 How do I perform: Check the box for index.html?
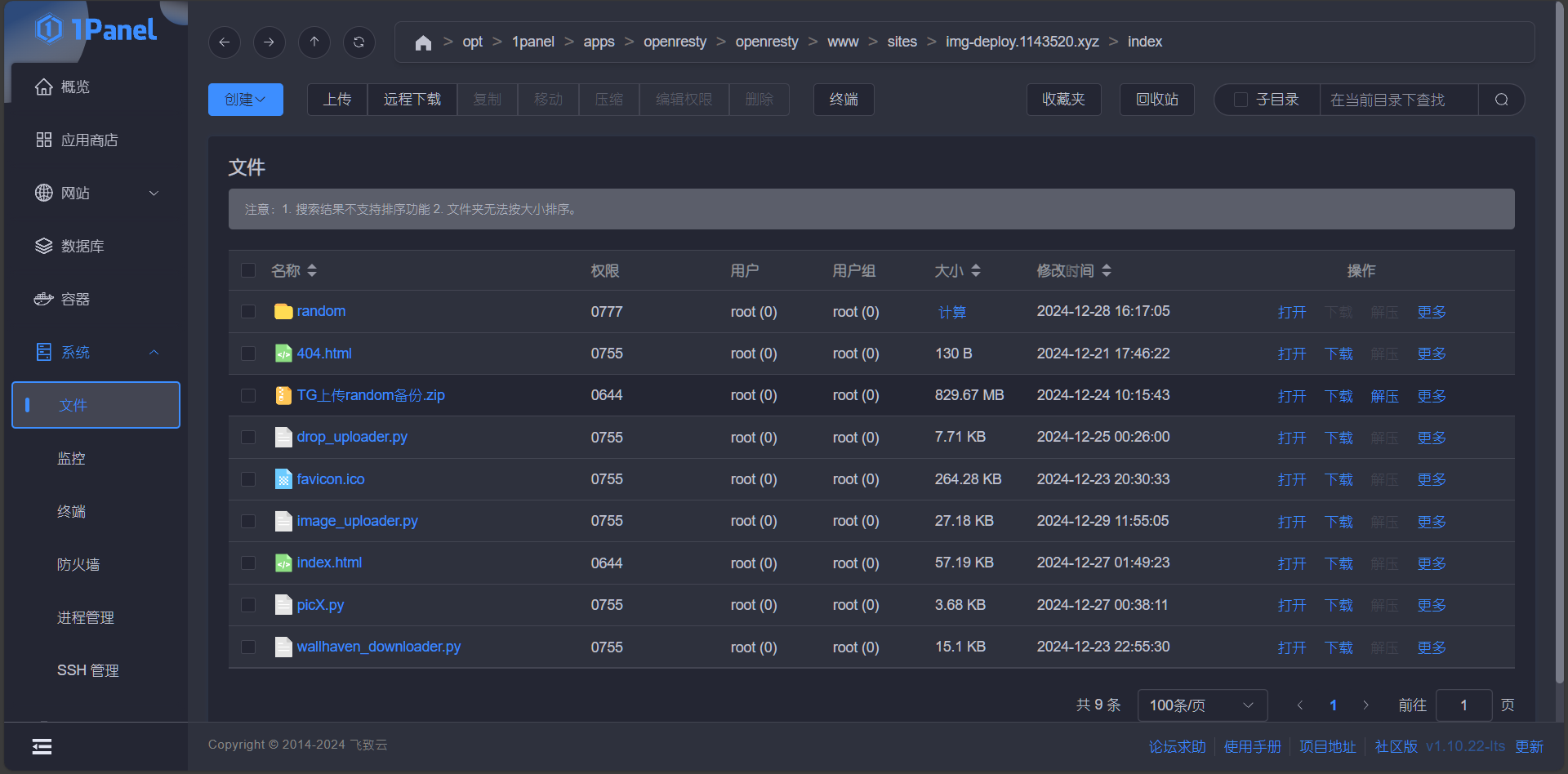pos(248,563)
